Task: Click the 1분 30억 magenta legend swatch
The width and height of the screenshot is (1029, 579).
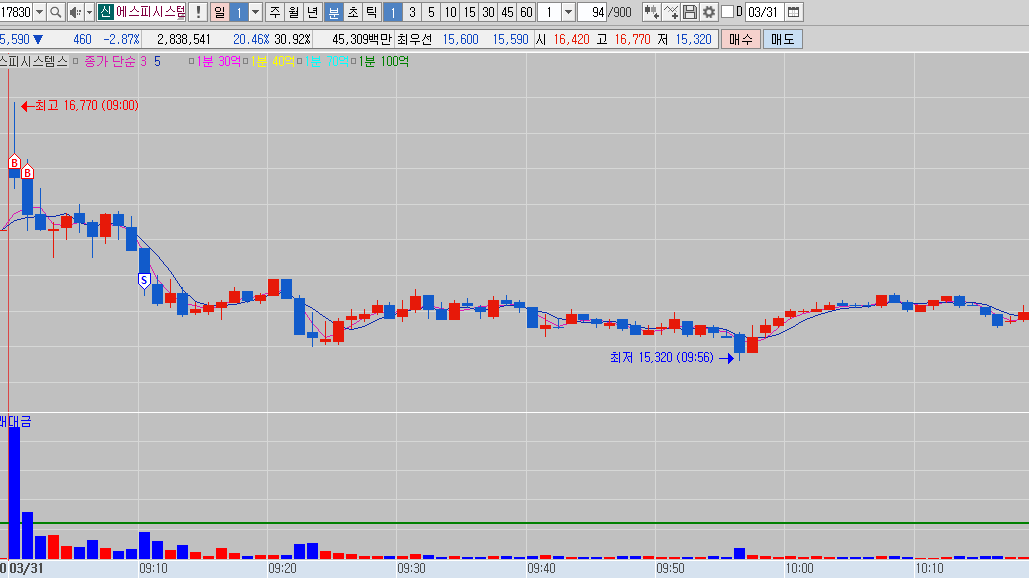Action: pyautogui.click(x=190, y=61)
